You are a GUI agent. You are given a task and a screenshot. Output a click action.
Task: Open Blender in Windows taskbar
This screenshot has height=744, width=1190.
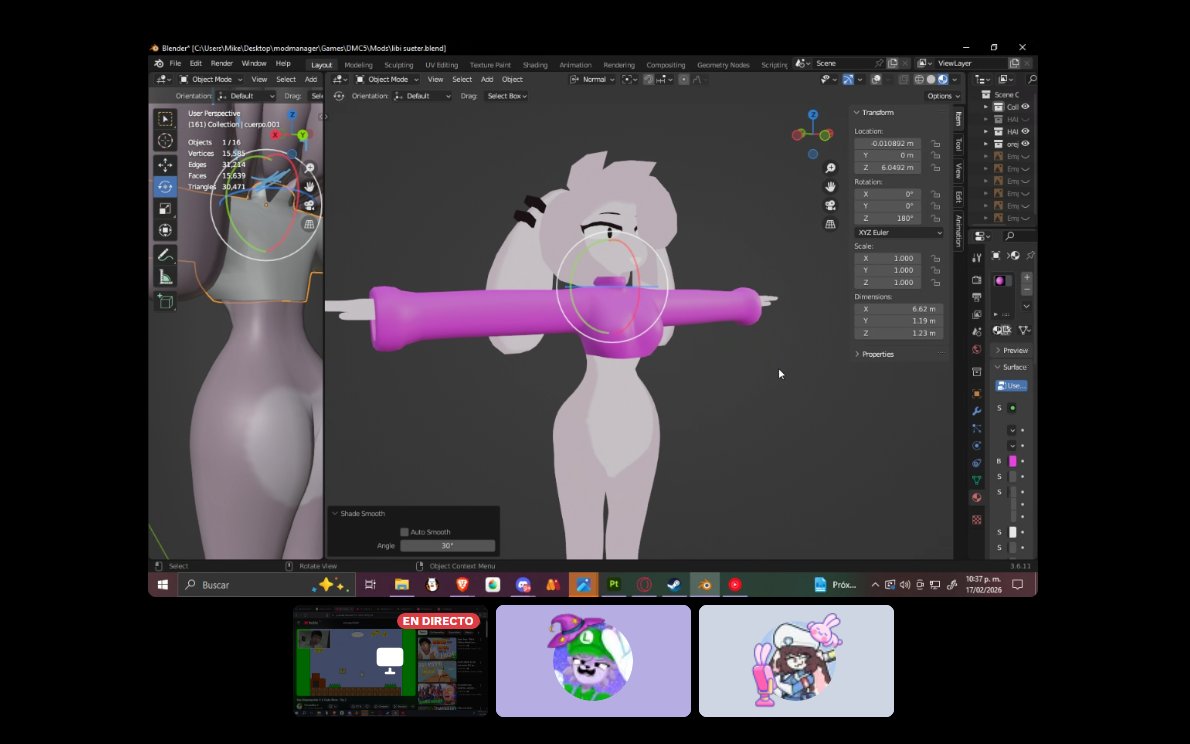tap(705, 585)
